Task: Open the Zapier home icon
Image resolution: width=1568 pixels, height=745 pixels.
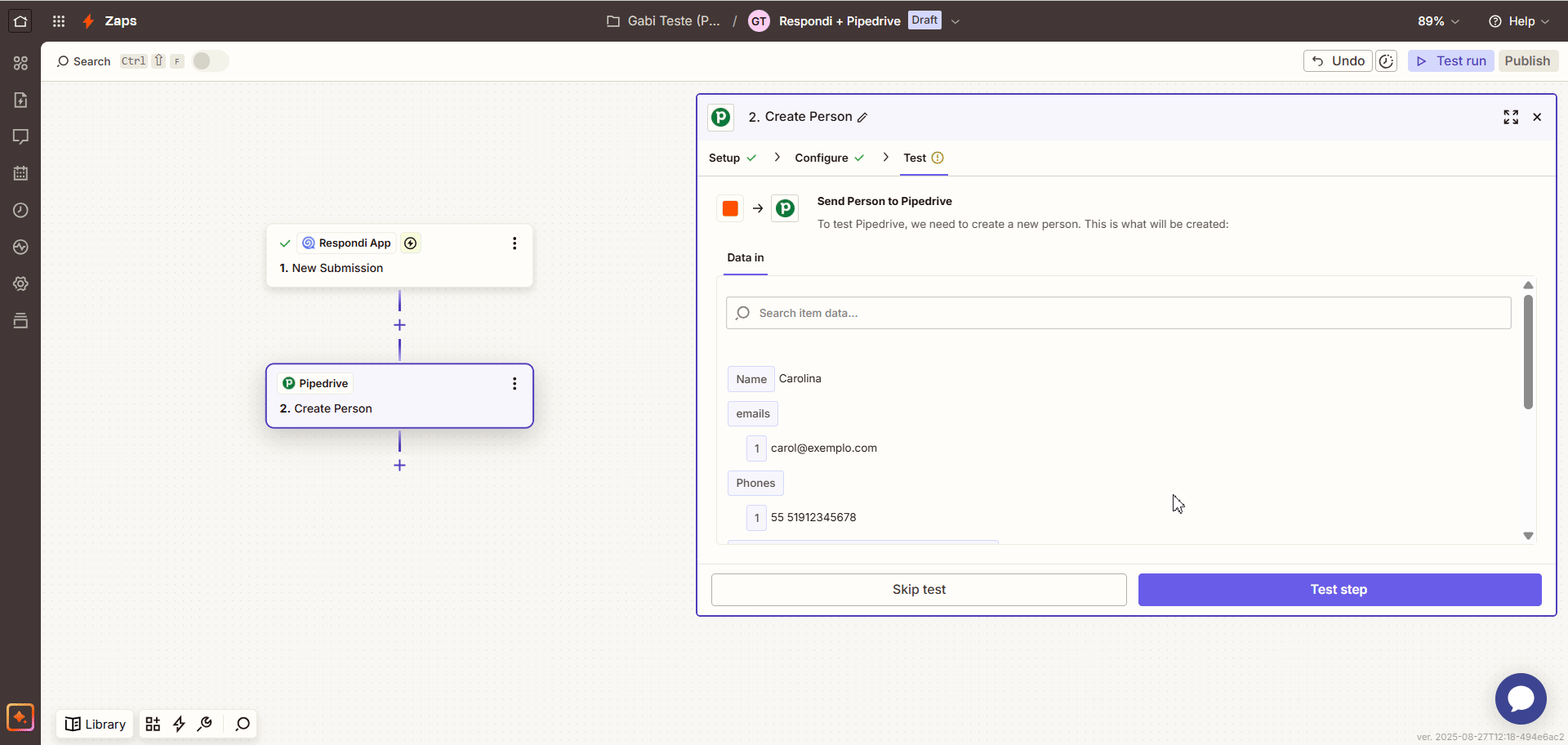Action: tap(20, 21)
